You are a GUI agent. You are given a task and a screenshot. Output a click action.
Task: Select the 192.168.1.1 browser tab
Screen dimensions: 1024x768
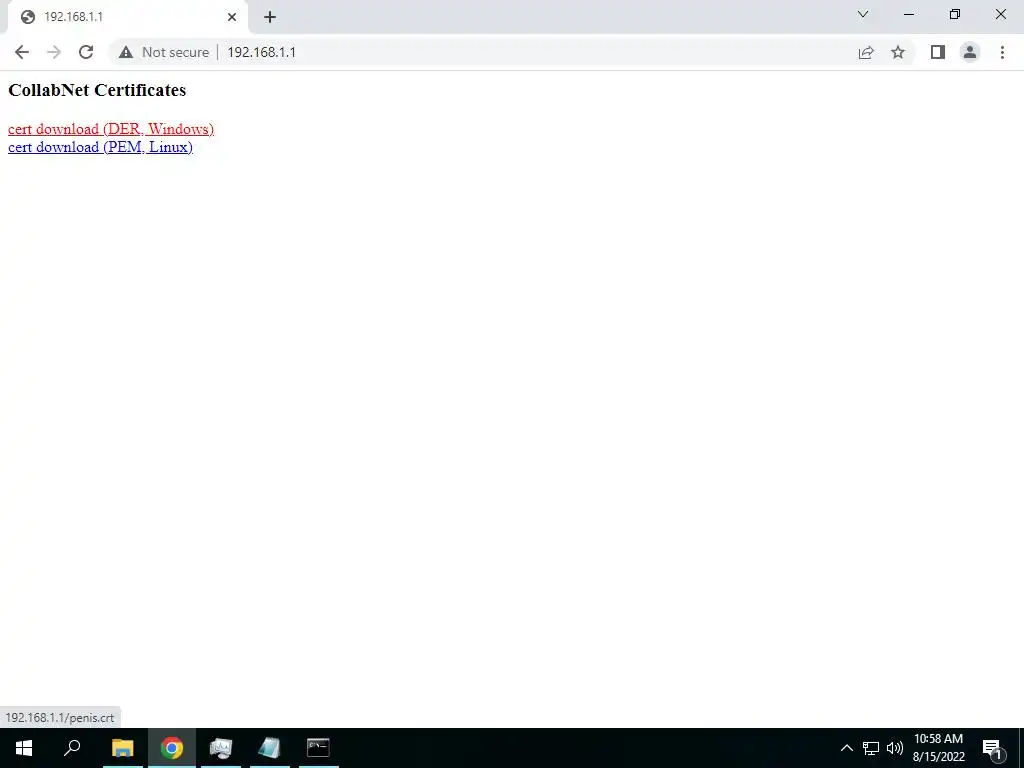128,17
